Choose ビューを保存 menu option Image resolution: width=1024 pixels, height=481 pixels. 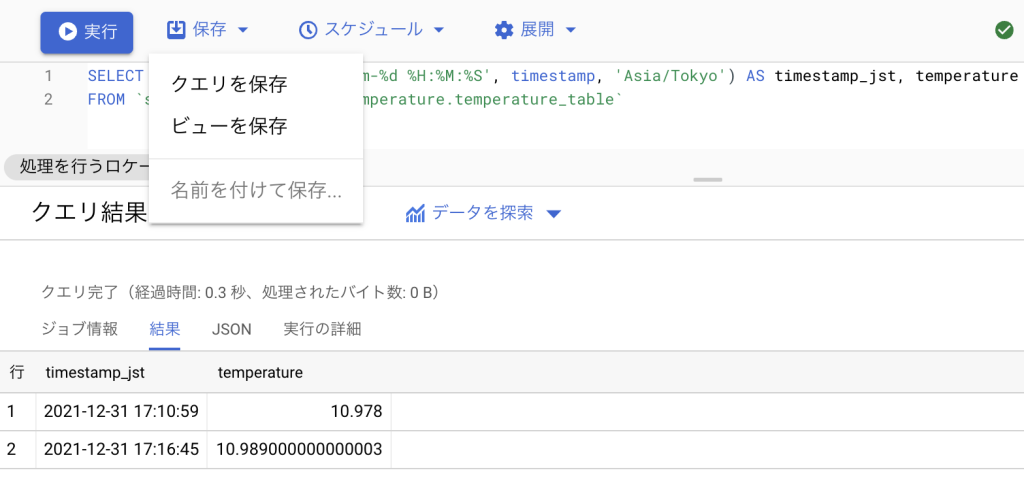pyautogui.click(x=229, y=126)
